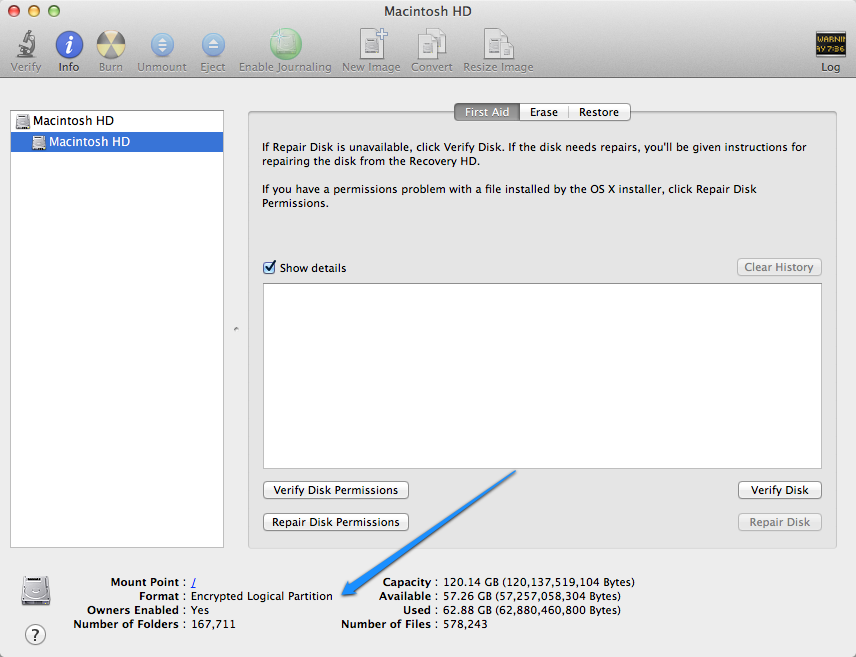Click the drive icon of the top sidebar disk
This screenshot has width=856, height=657.
point(23,121)
